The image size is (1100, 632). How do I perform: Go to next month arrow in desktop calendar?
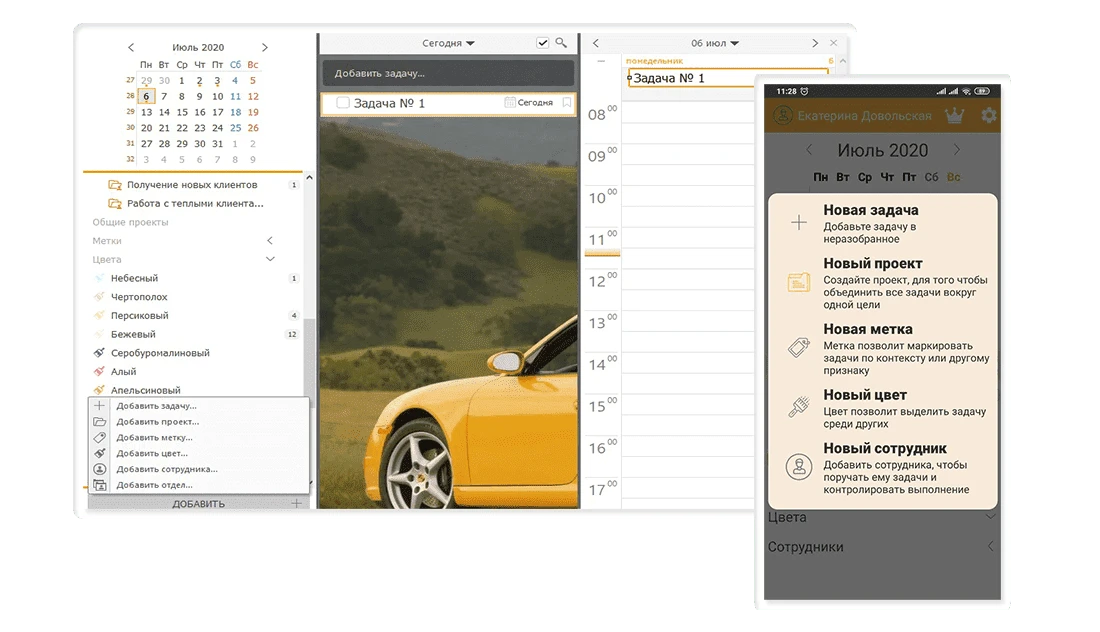(264, 47)
